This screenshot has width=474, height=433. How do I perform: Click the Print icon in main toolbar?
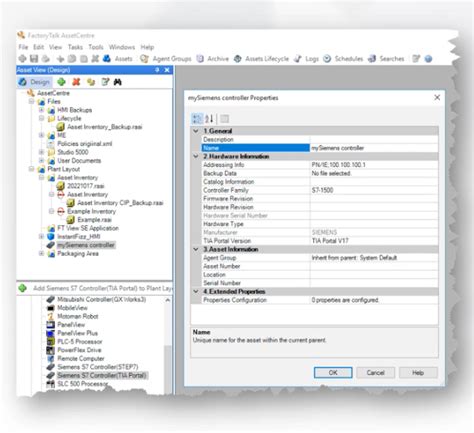point(46,59)
